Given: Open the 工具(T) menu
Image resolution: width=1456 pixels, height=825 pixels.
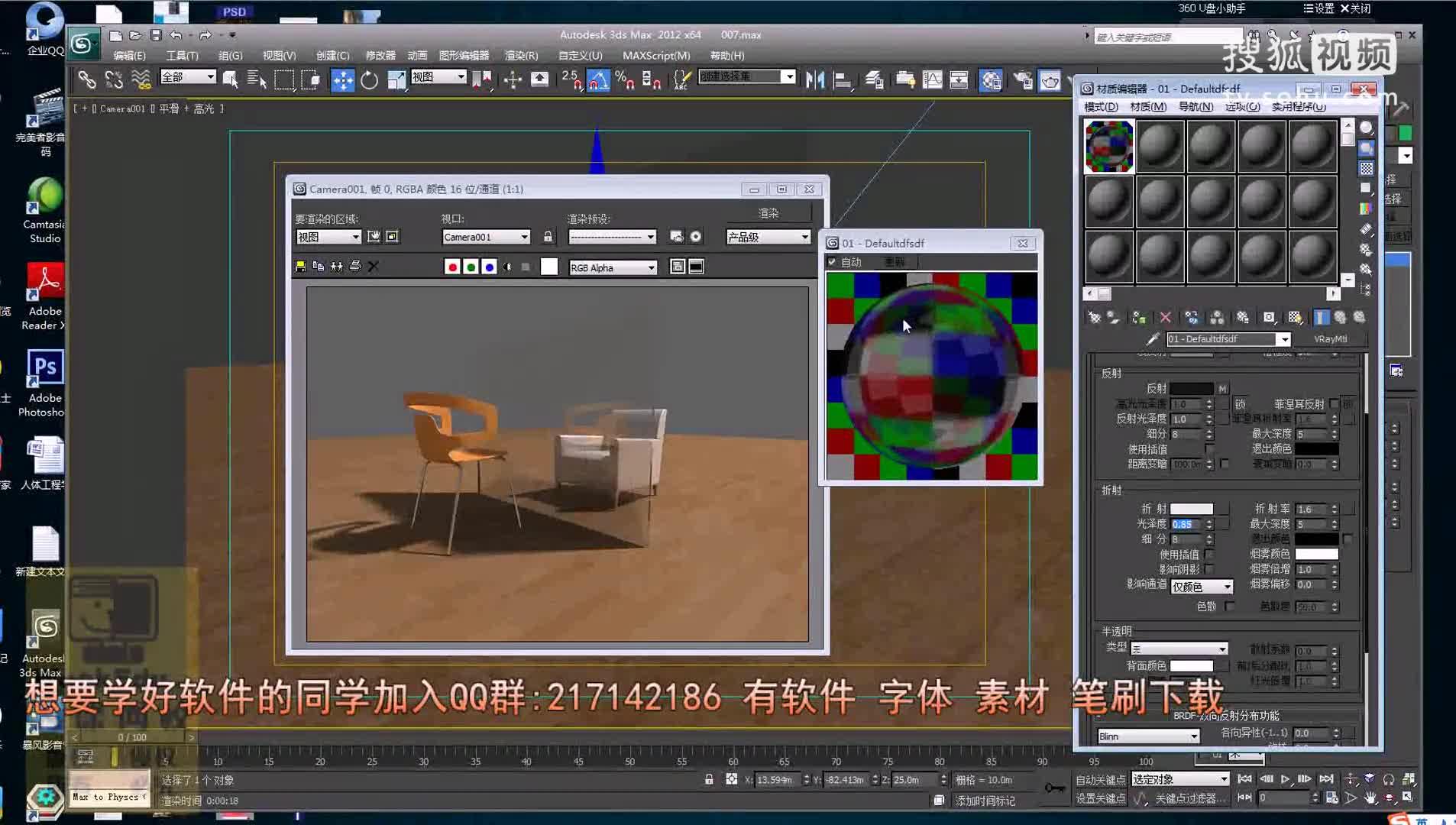Looking at the screenshot, I should [182, 56].
